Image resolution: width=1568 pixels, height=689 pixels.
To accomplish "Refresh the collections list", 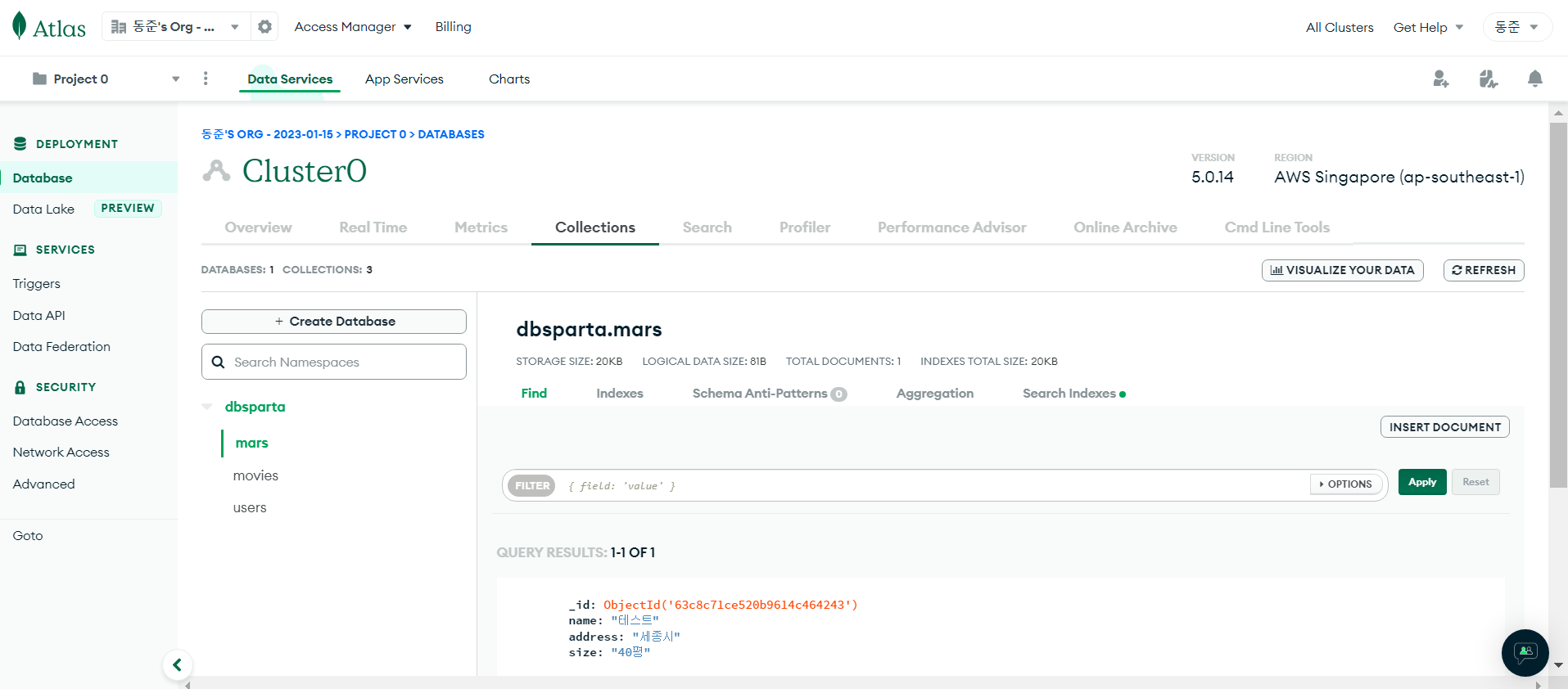I will coord(1484,270).
